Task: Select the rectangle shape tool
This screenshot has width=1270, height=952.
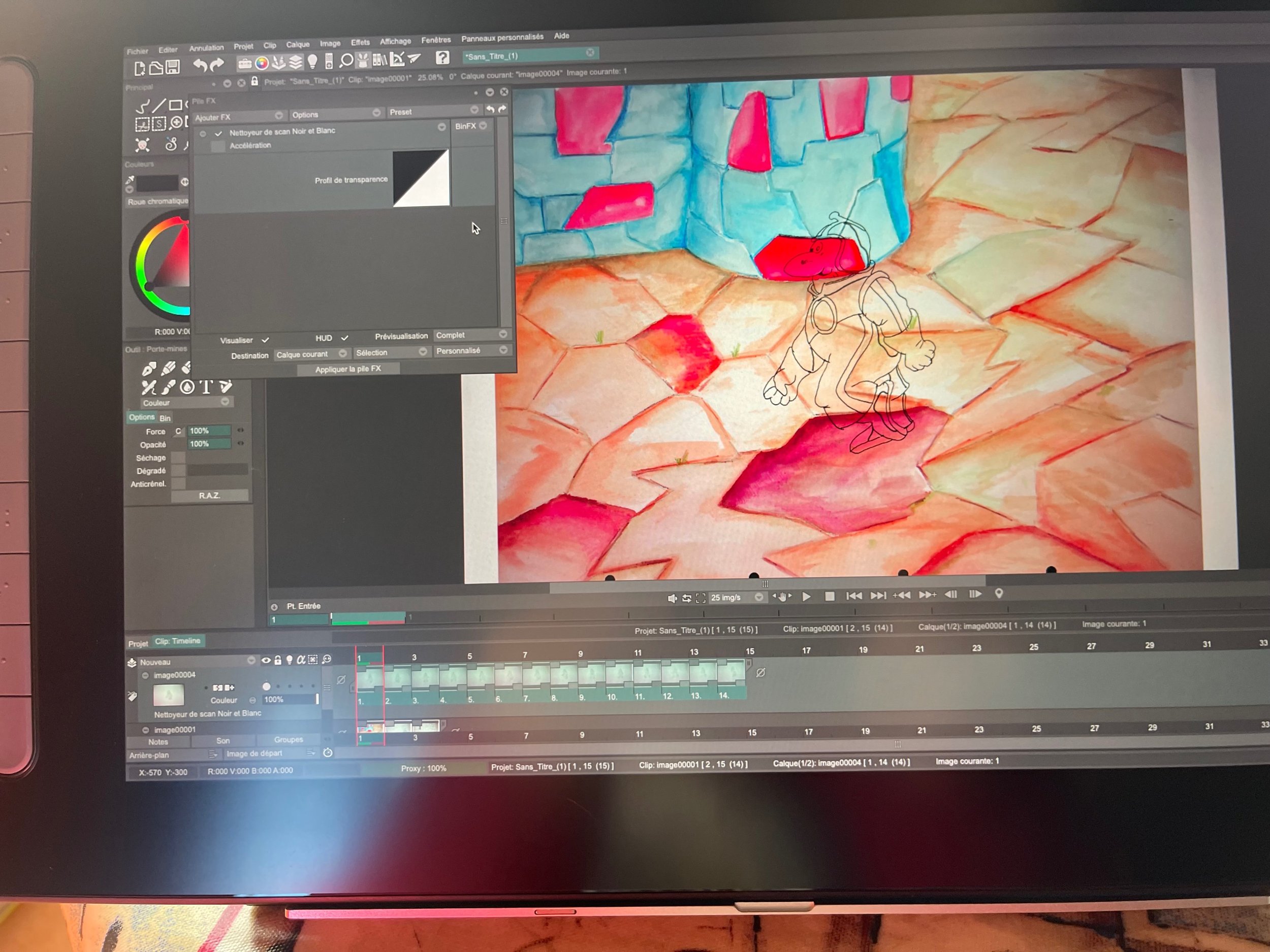Action: [176, 105]
